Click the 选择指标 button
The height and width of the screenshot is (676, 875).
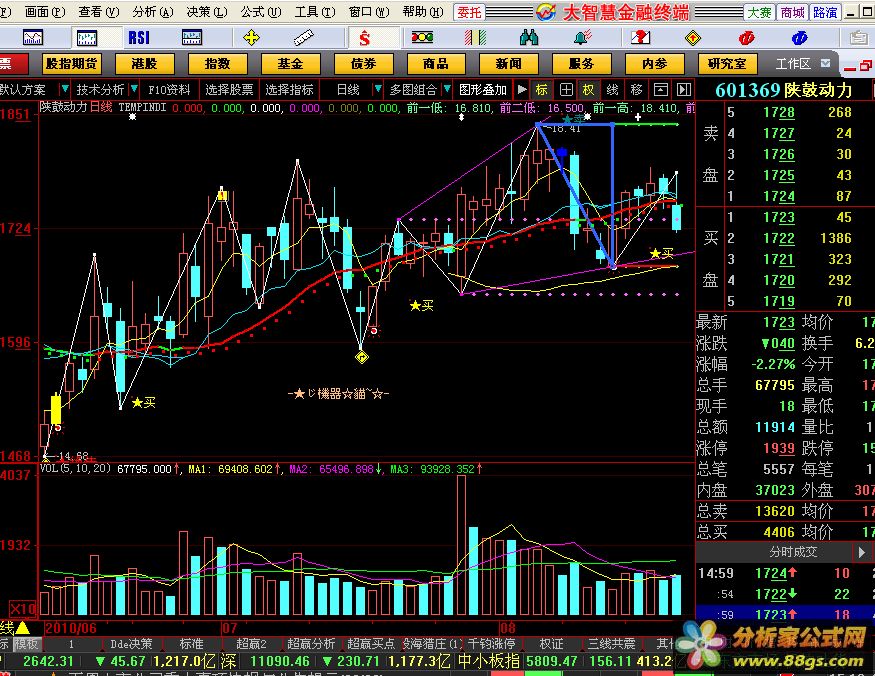click(289, 89)
